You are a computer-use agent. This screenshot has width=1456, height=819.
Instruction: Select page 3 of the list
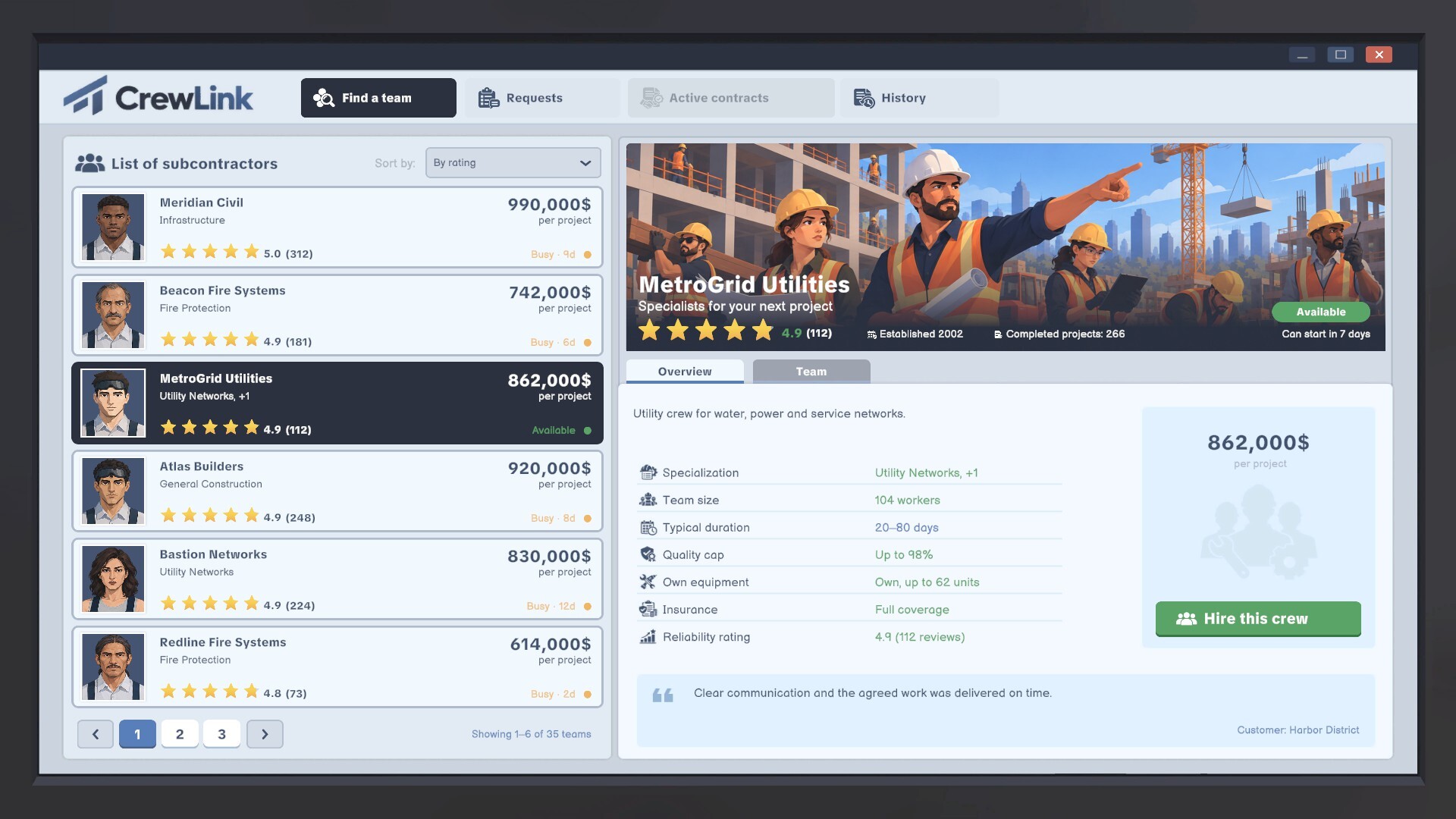(x=222, y=734)
